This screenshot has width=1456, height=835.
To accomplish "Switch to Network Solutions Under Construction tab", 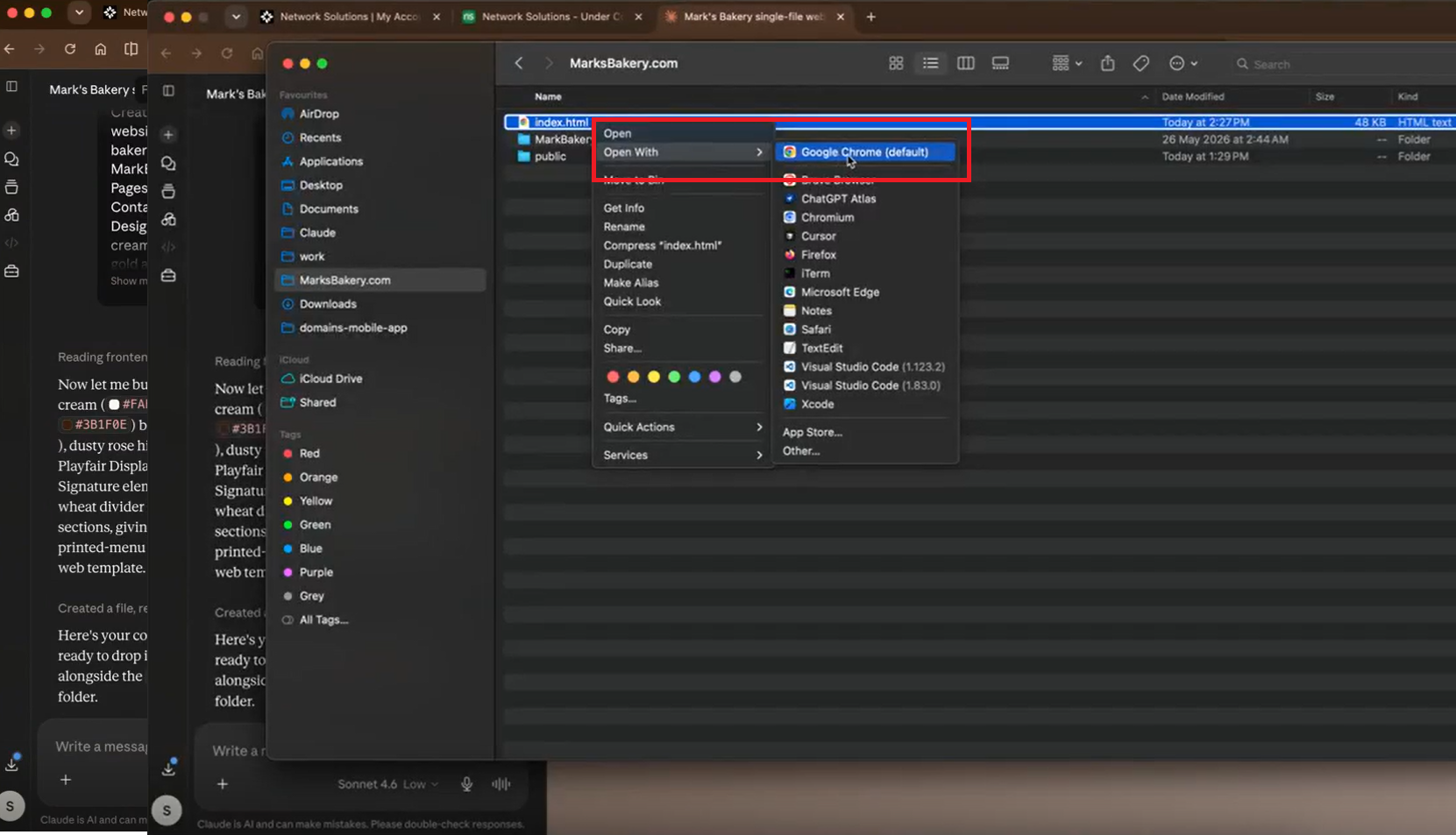I will coord(552,17).
